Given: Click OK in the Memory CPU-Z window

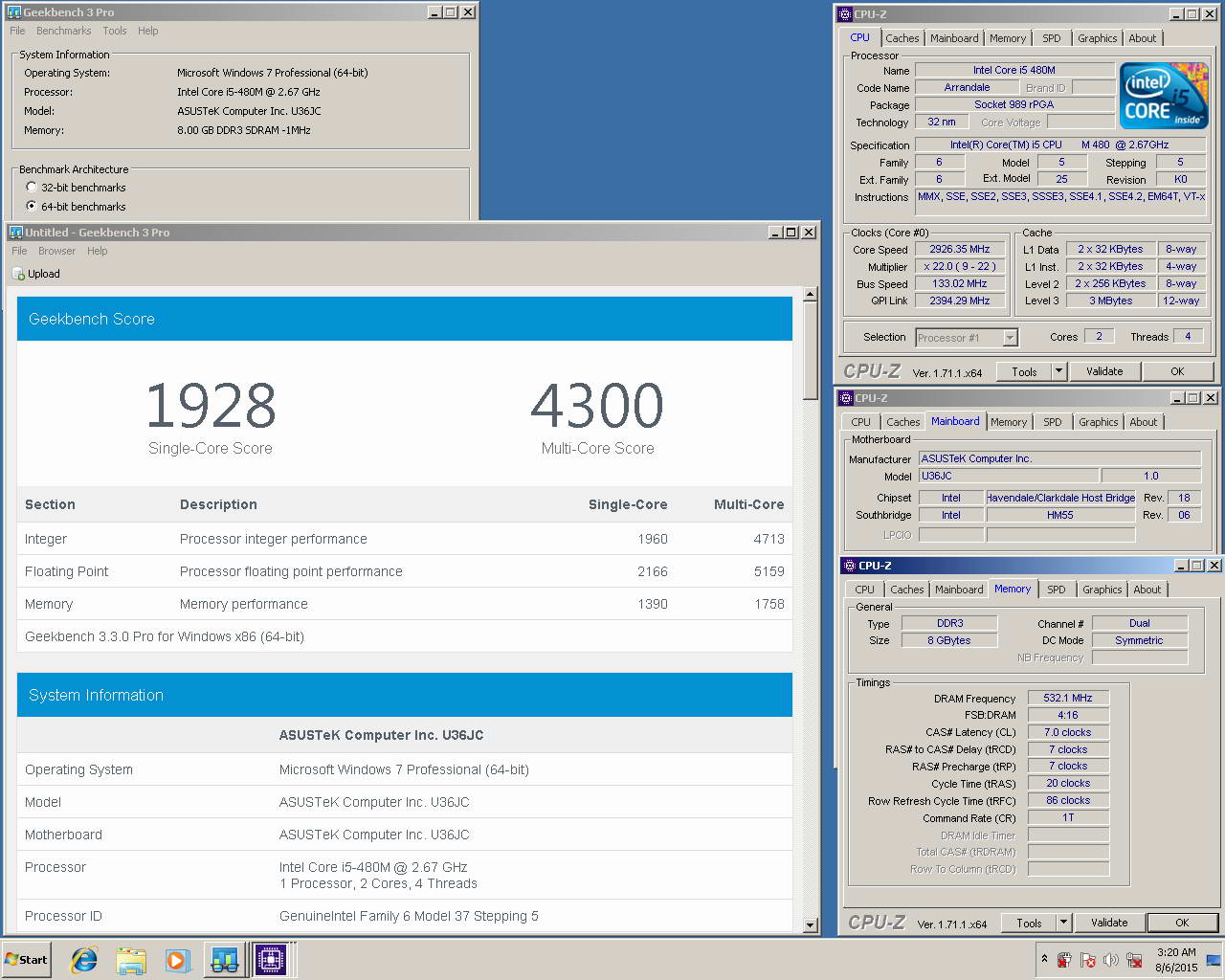Looking at the screenshot, I should pos(1182,923).
